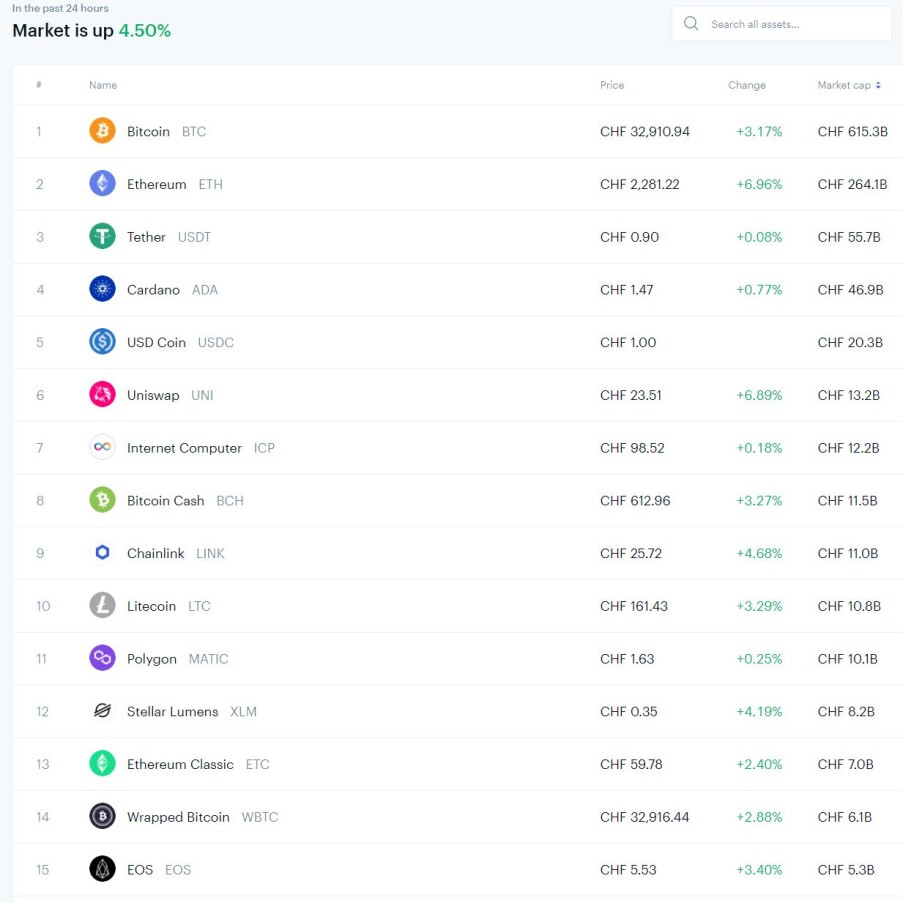Image resolution: width=903 pixels, height=903 pixels.
Task: Open the Litecoin LTC asset link
Action: pos(169,606)
